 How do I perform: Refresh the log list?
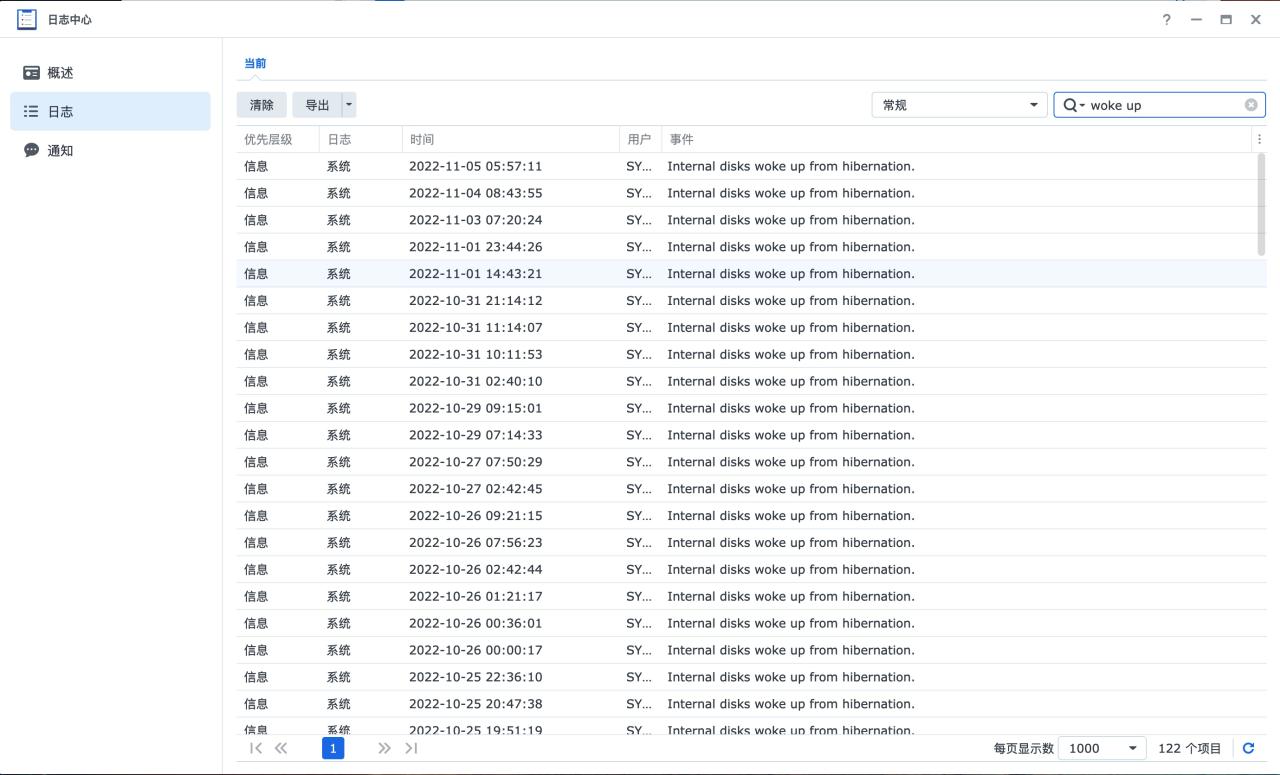(1248, 748)
